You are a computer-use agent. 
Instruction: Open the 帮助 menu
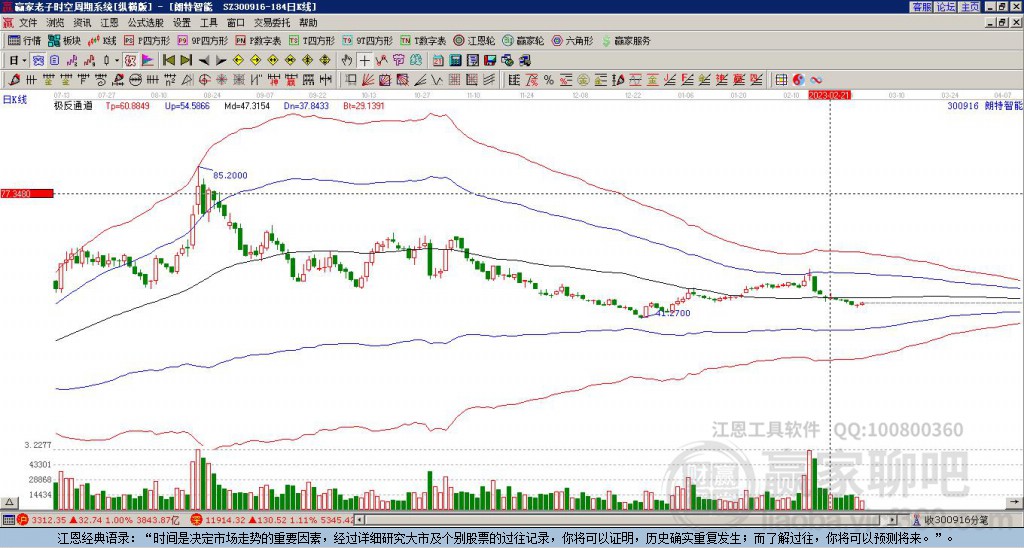pos(308,23)
